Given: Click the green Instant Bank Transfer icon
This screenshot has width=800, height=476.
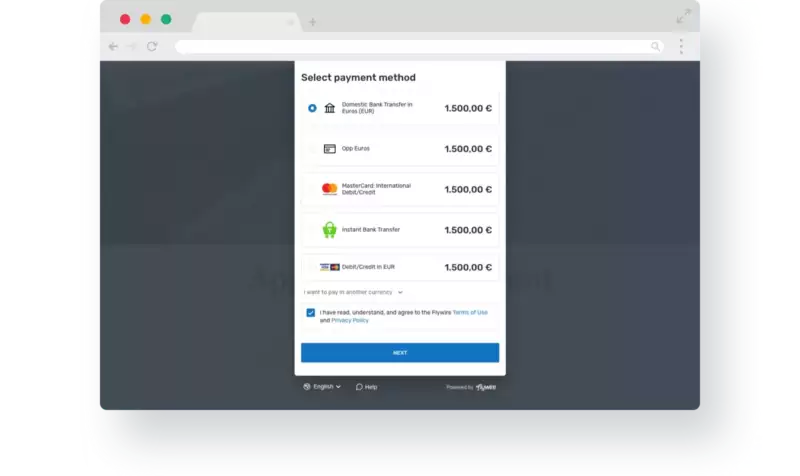Looking at the screenshot, I should tap(329, 230).
